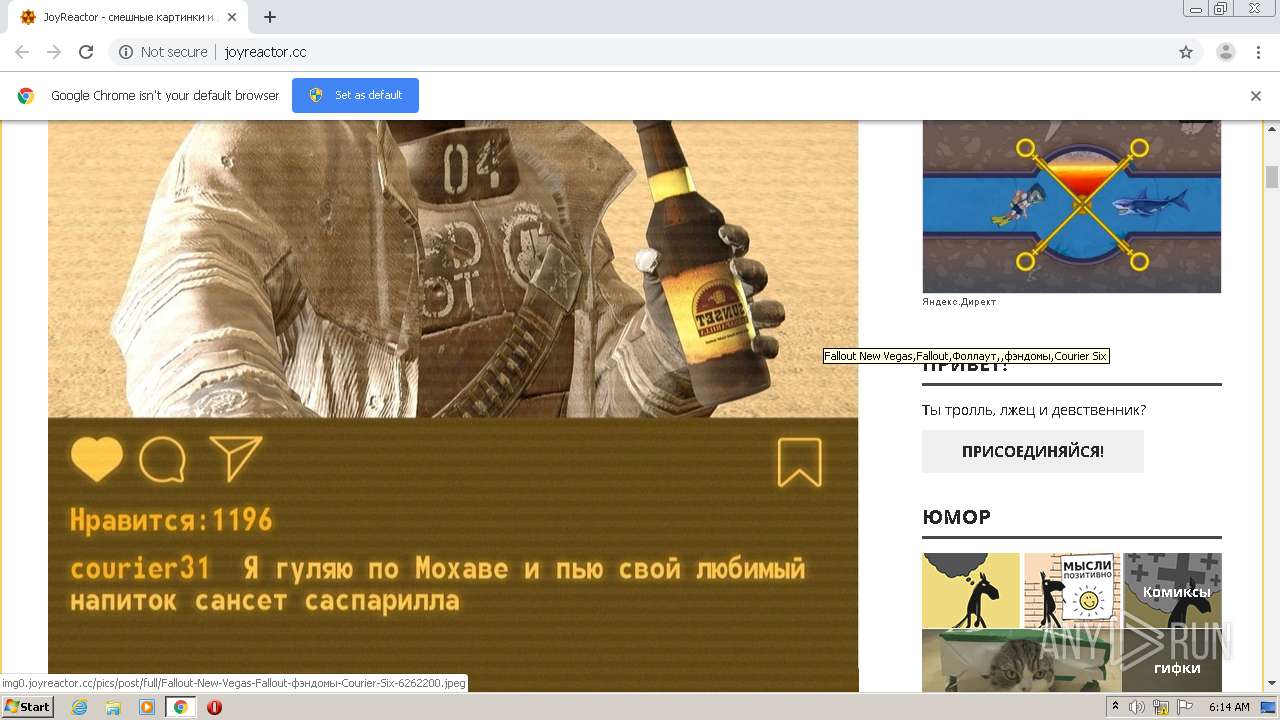Open the media player from the taskbar
Screen dimensions: 1280x720
[147, 707]
